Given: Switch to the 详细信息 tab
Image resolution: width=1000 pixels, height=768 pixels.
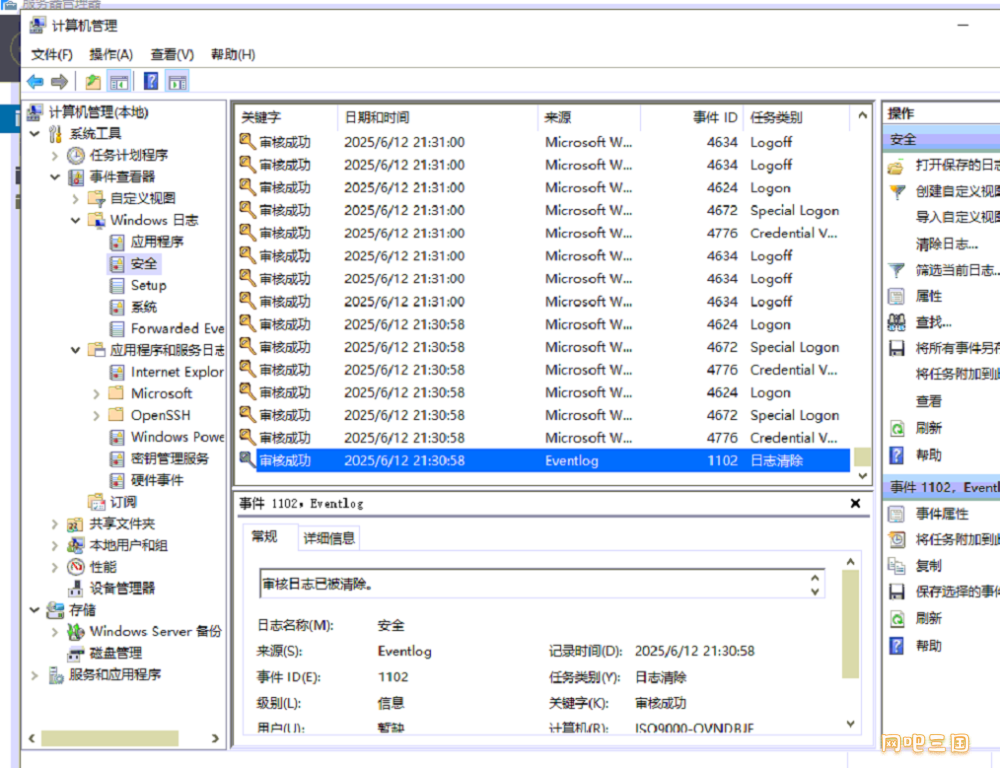Looking at the screenshot, I should (x=329, y=538).
